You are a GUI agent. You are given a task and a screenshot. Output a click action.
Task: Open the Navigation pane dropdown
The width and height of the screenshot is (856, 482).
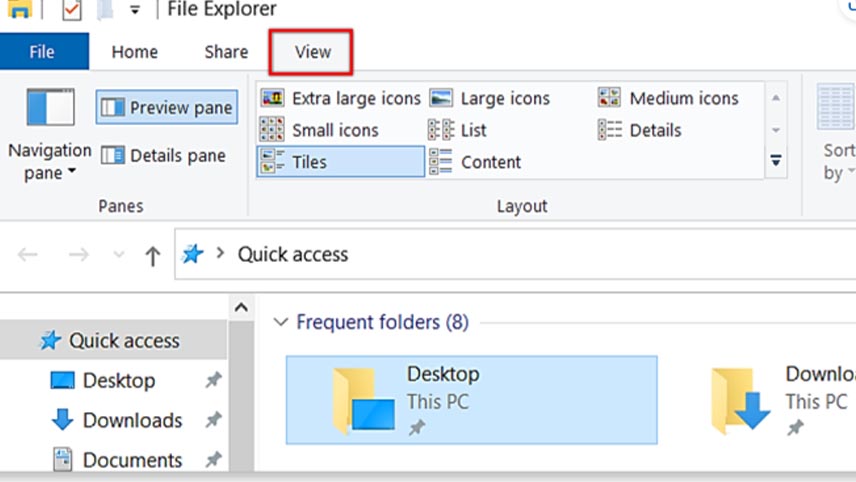click(50, 160)
